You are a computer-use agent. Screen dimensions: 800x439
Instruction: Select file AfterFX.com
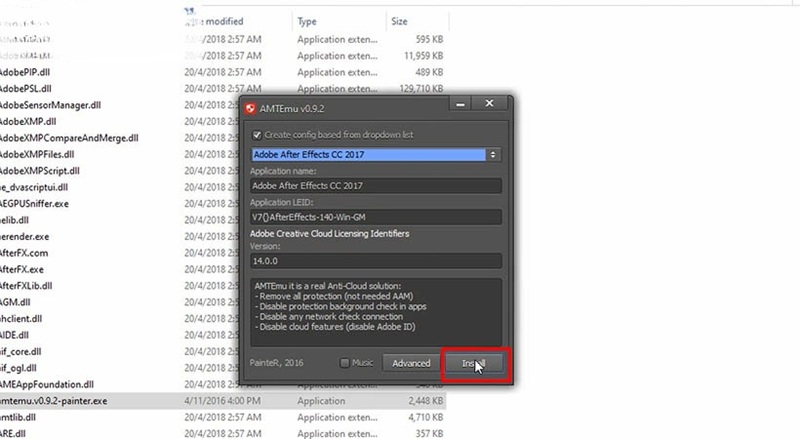[x=23, y=253]
